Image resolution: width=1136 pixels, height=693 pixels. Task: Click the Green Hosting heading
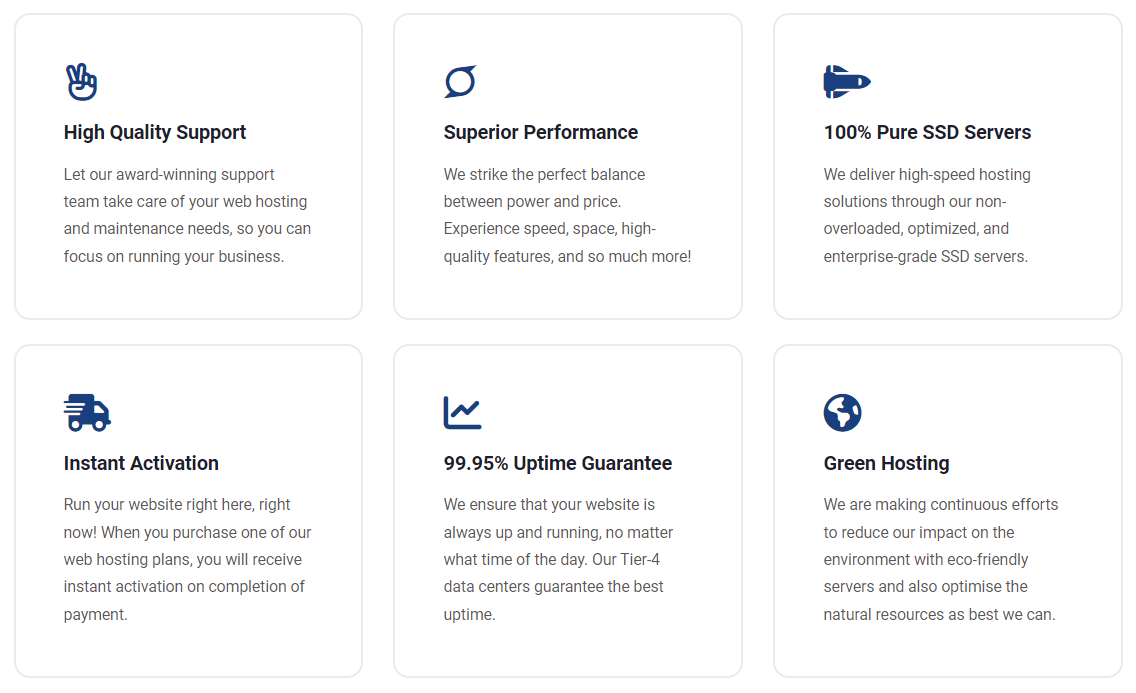pyautogui.click(x=886, y=463)
